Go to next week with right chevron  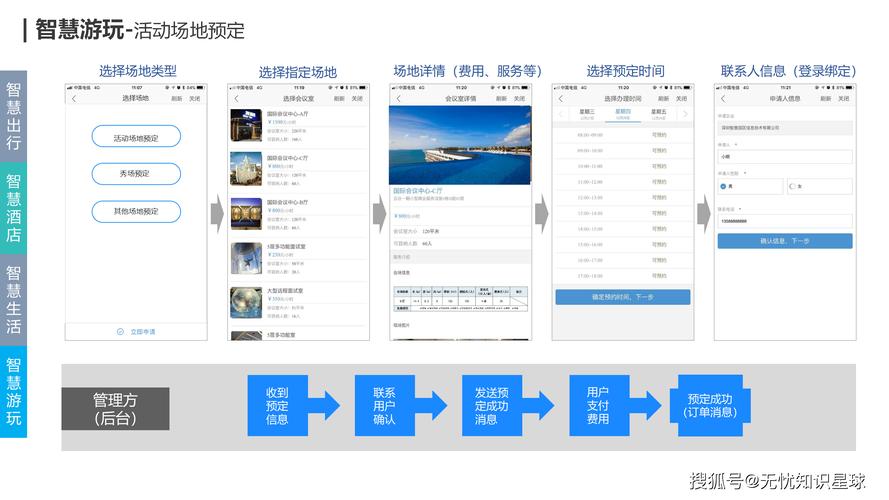tap(685, 115)
